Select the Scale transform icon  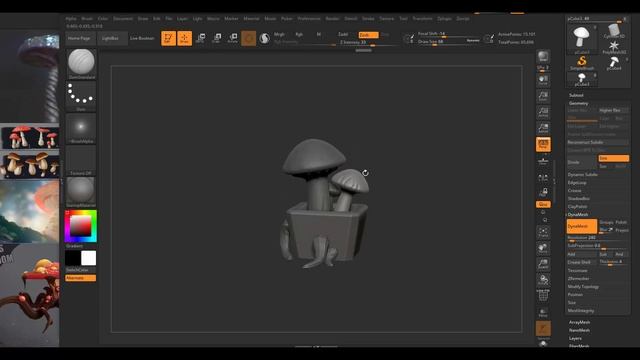pos(217,38)
